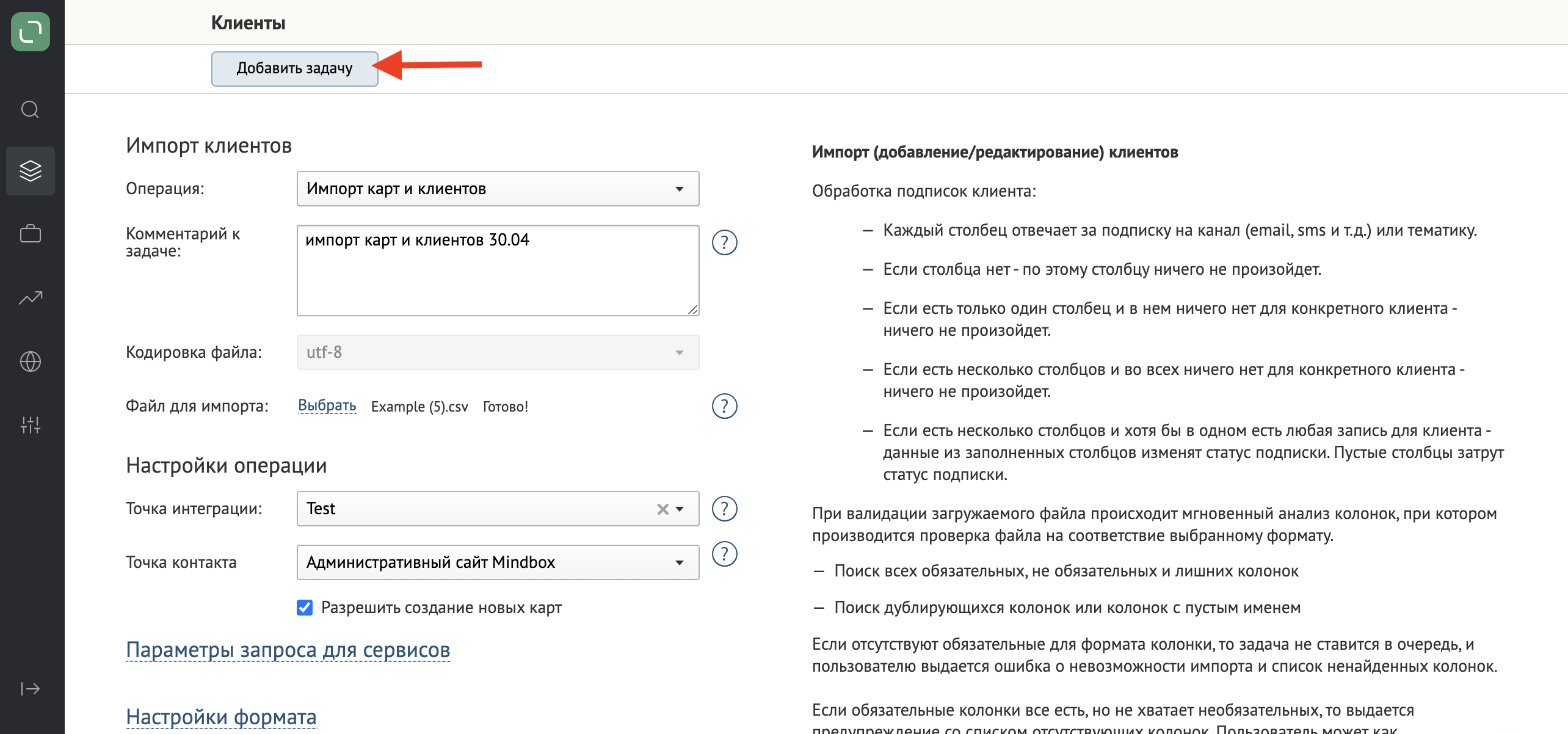Open the briefcase sidebar icon

coord(31,234)
